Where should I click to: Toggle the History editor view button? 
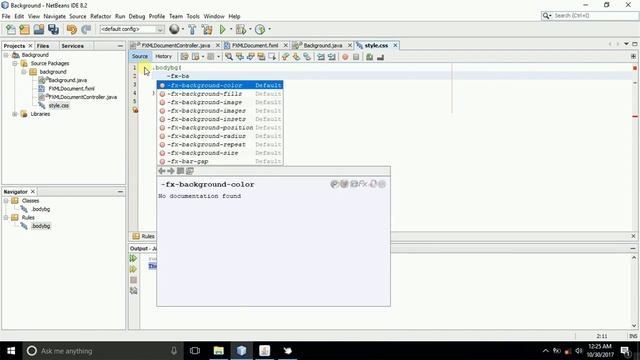[x=163, y=56]
